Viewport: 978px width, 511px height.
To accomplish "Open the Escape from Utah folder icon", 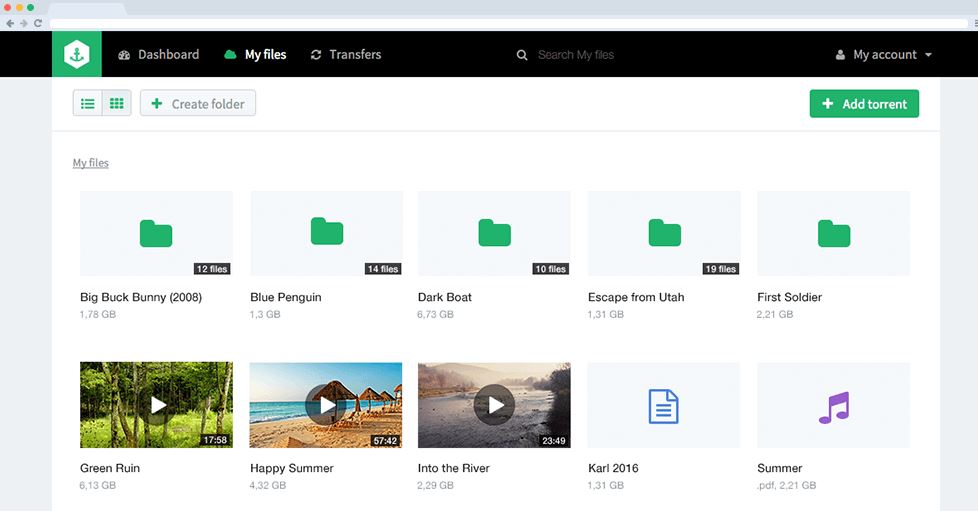I will coord(664,232).
